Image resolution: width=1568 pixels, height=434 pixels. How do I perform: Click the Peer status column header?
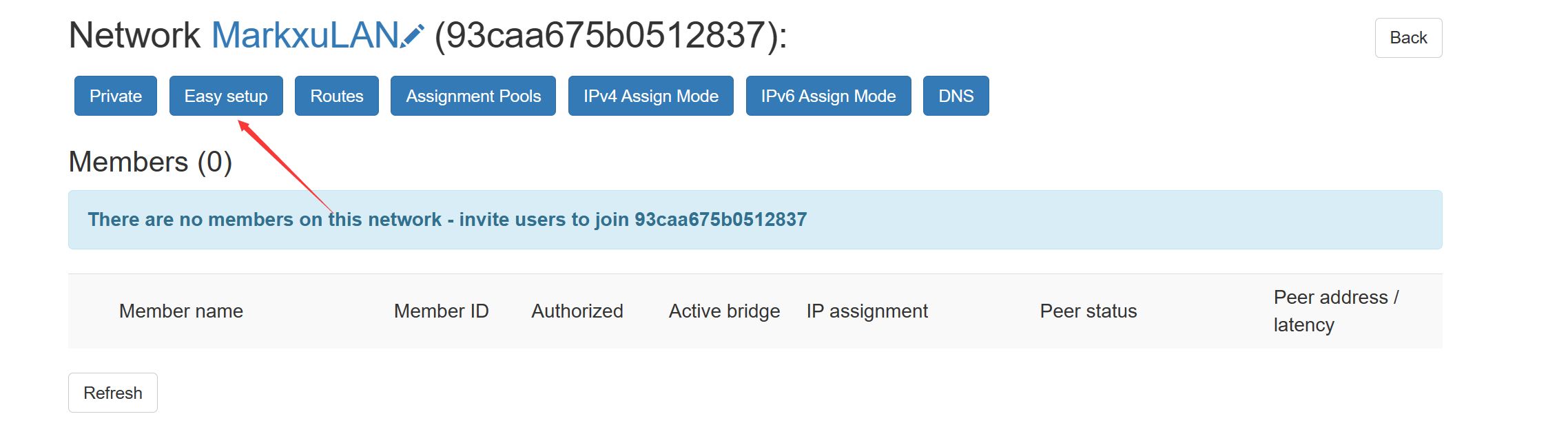pos(1089,311)
